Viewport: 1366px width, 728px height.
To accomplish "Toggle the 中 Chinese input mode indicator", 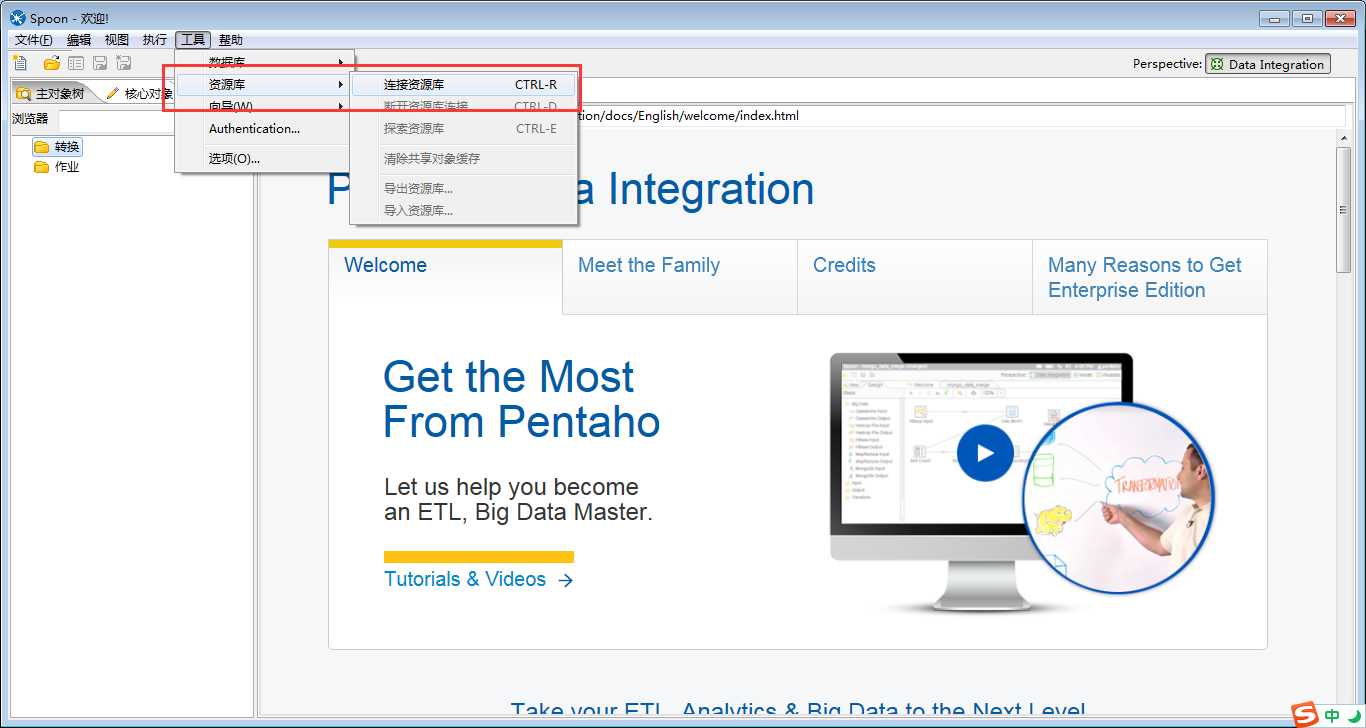I will (x=1332, y=716).
